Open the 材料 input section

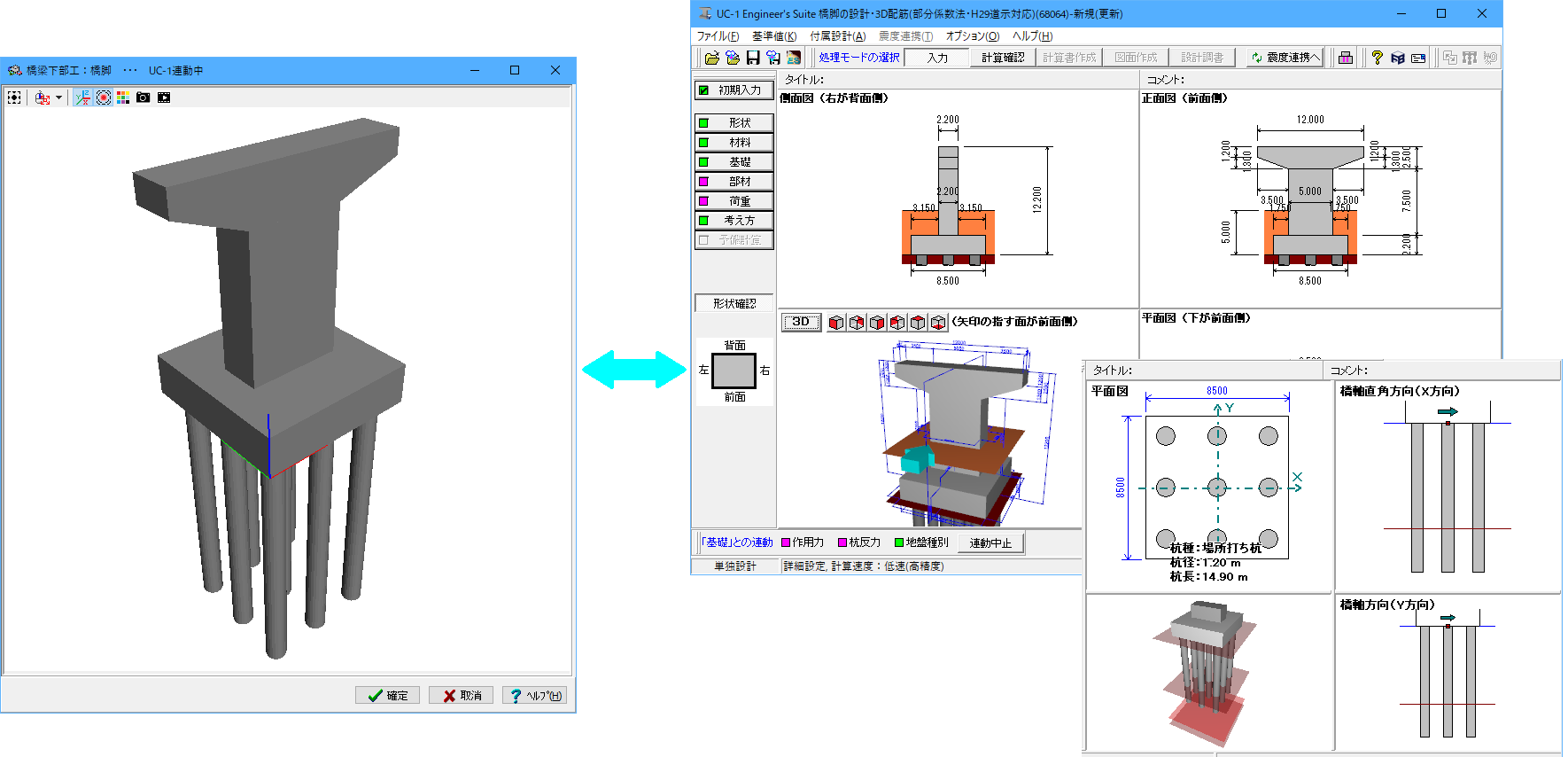coord(734,142)
